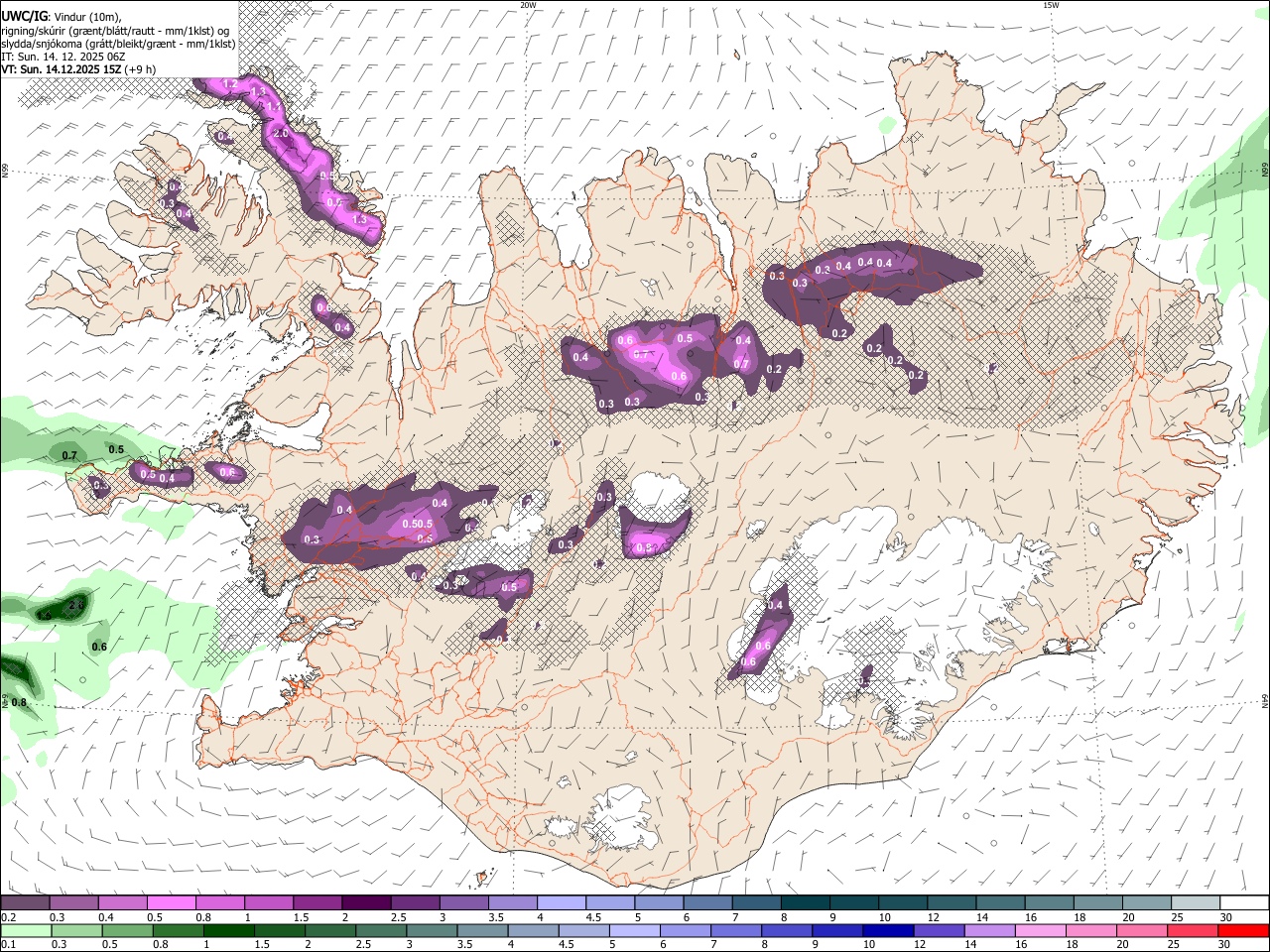
Task: Click the '20W' longitude label
Action: (x=528, y=5)
